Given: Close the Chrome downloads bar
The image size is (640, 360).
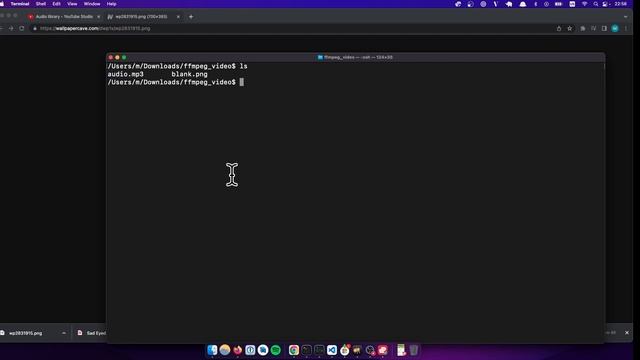Looking at the screenshot, I should point(627,333).
